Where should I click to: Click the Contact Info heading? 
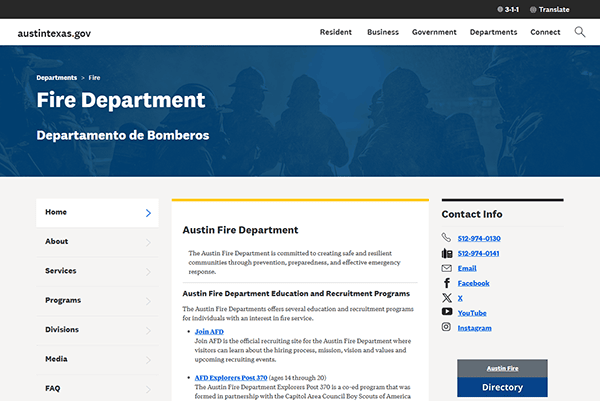pos(472,214)
